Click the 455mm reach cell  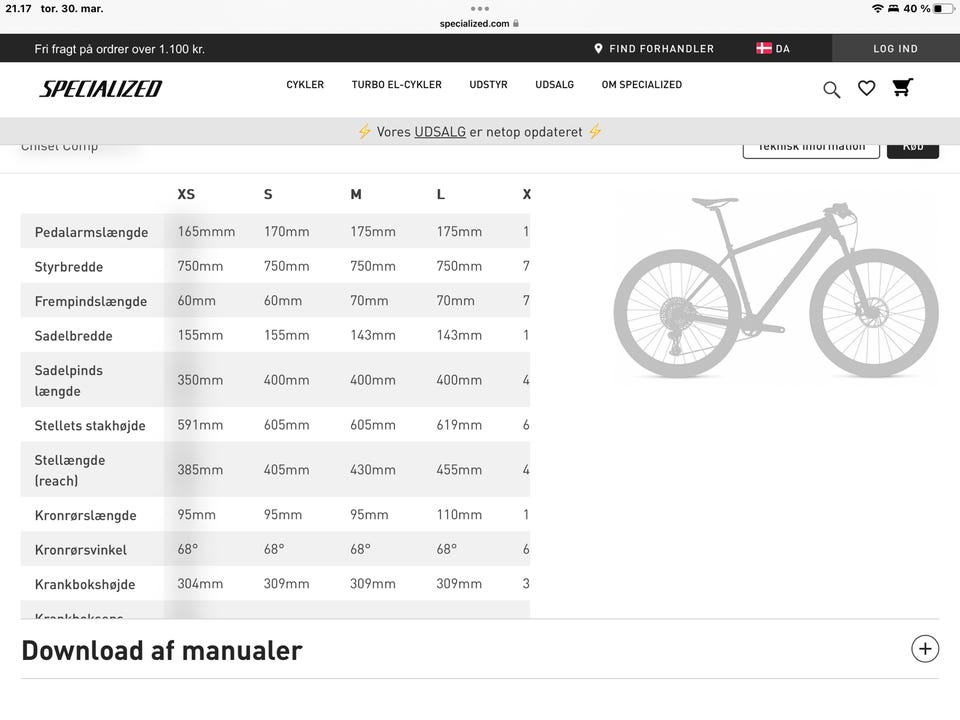click(x=459, y=470)
